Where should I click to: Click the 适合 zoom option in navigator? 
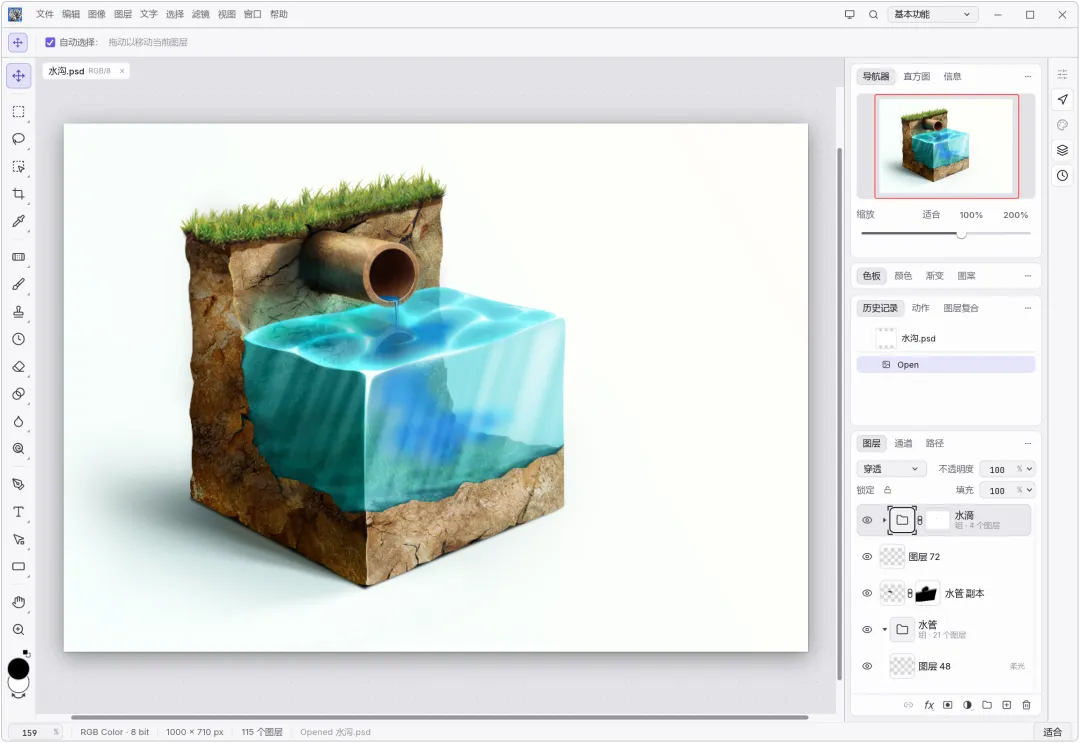(x=931, y=215)
